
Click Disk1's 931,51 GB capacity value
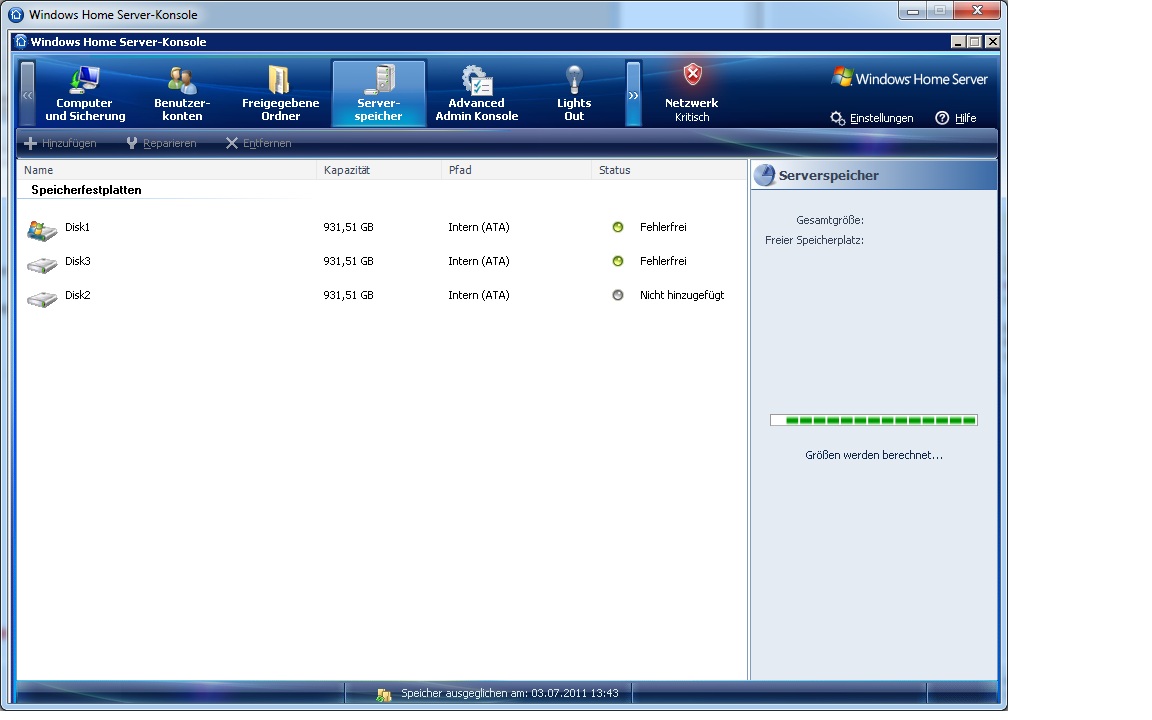(x=348, y=227)
